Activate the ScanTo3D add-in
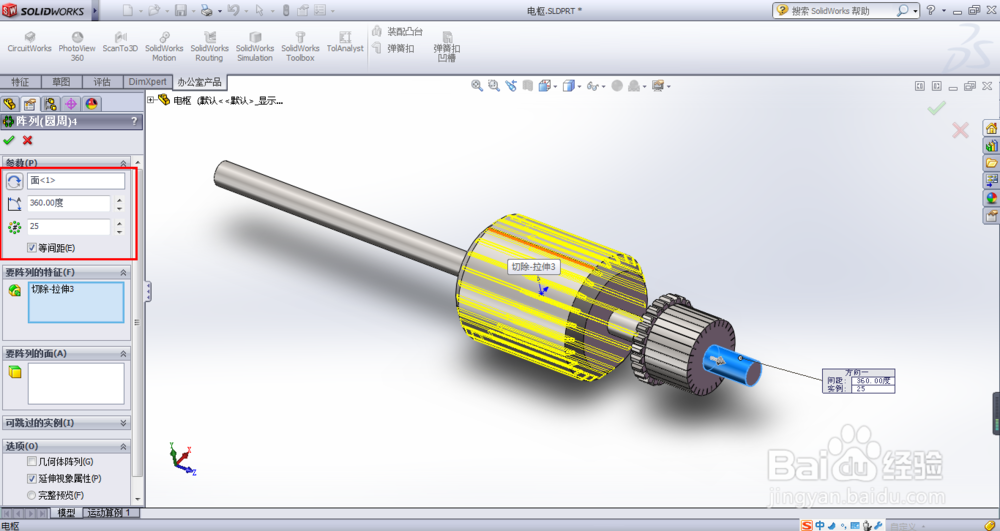1000x531 pixels. pyautogui.click(x=120, y=43)
